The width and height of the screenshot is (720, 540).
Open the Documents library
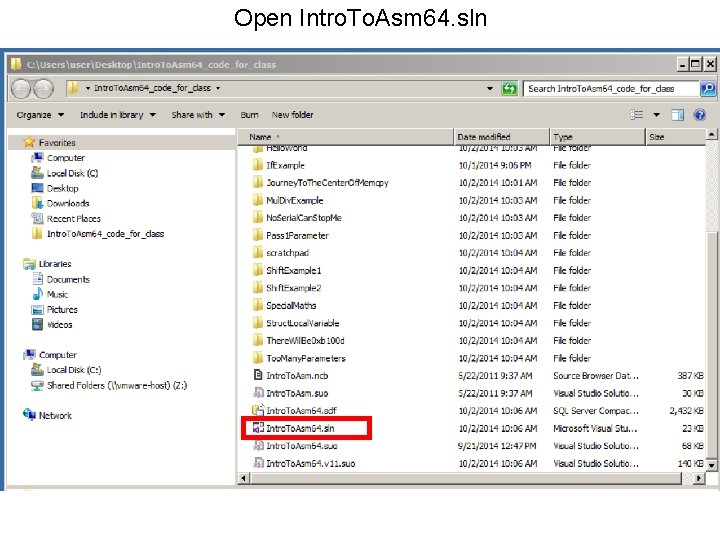(x=68, y=279)
